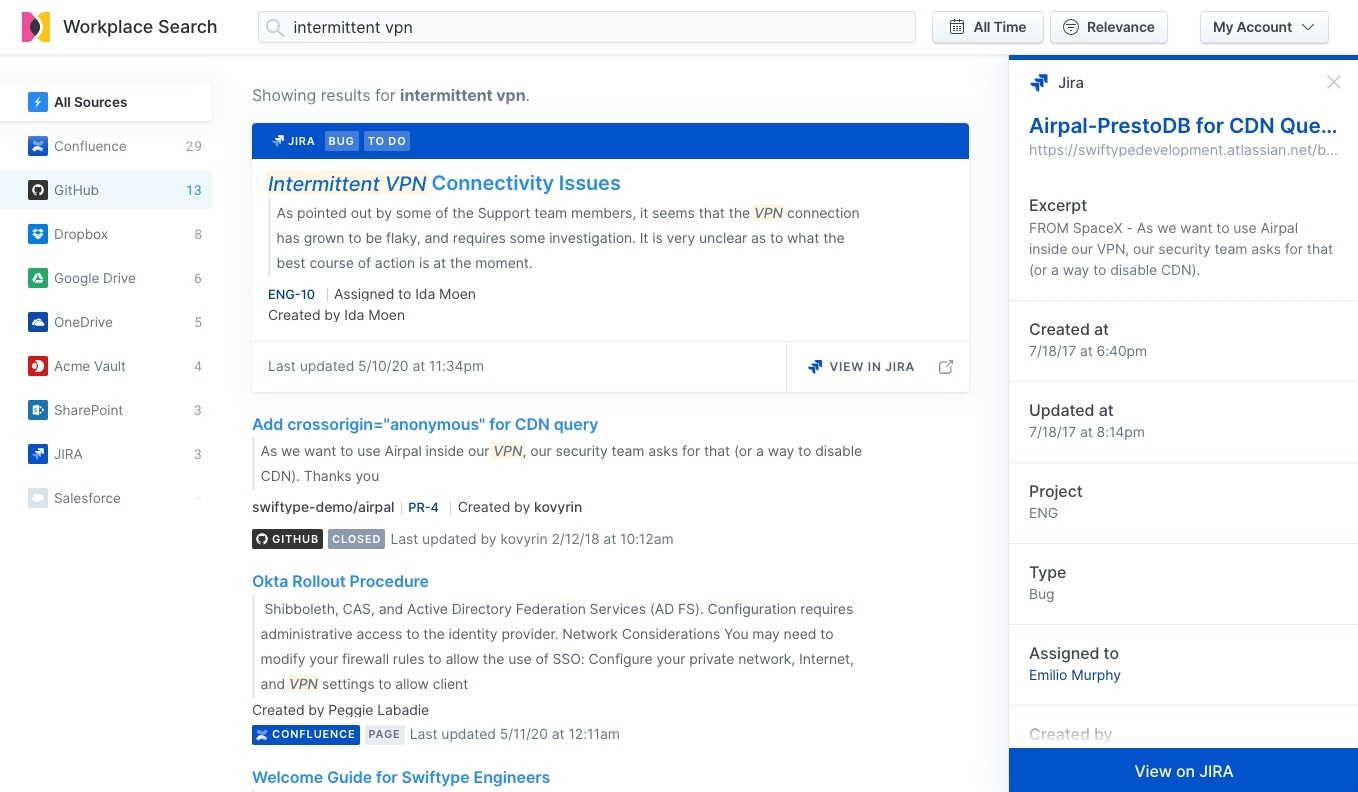Click the 'Created by Peggie Labadie' text

tap(340, 710)
